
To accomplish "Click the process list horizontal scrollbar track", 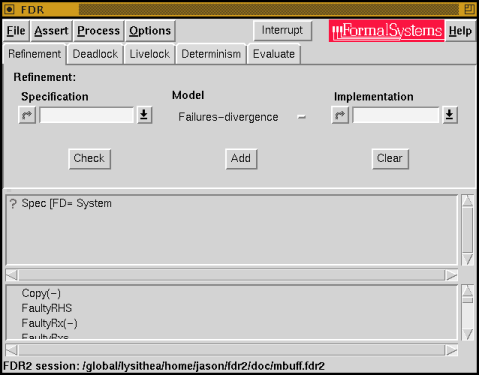I will [x=232, y=350].
